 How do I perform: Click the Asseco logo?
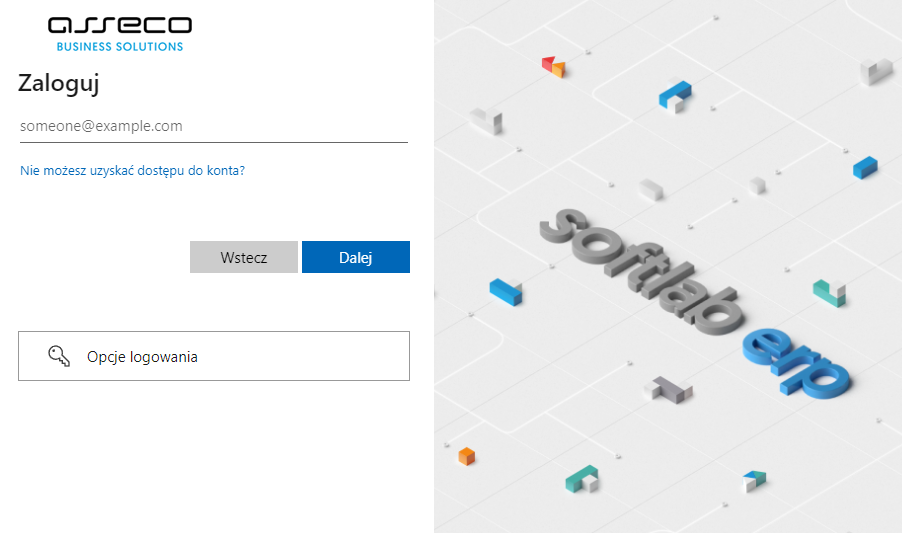(x=120, y=26)
